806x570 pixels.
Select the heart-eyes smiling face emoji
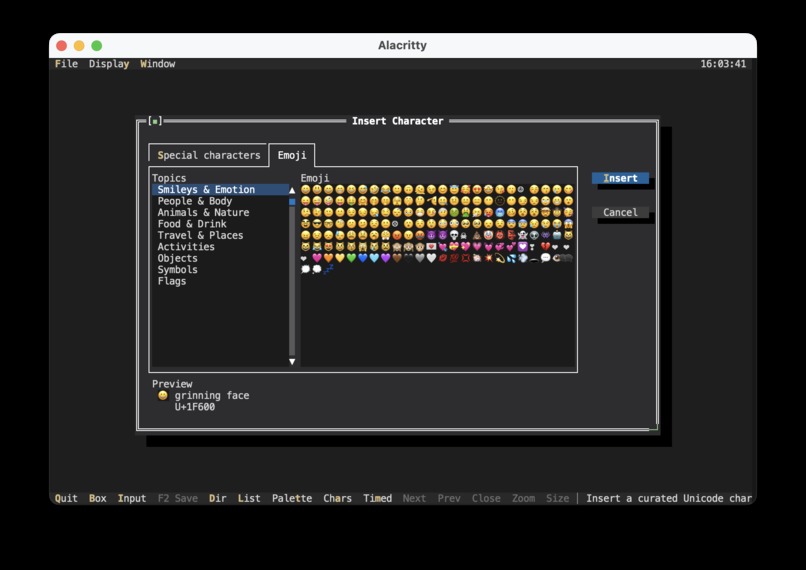477,189
